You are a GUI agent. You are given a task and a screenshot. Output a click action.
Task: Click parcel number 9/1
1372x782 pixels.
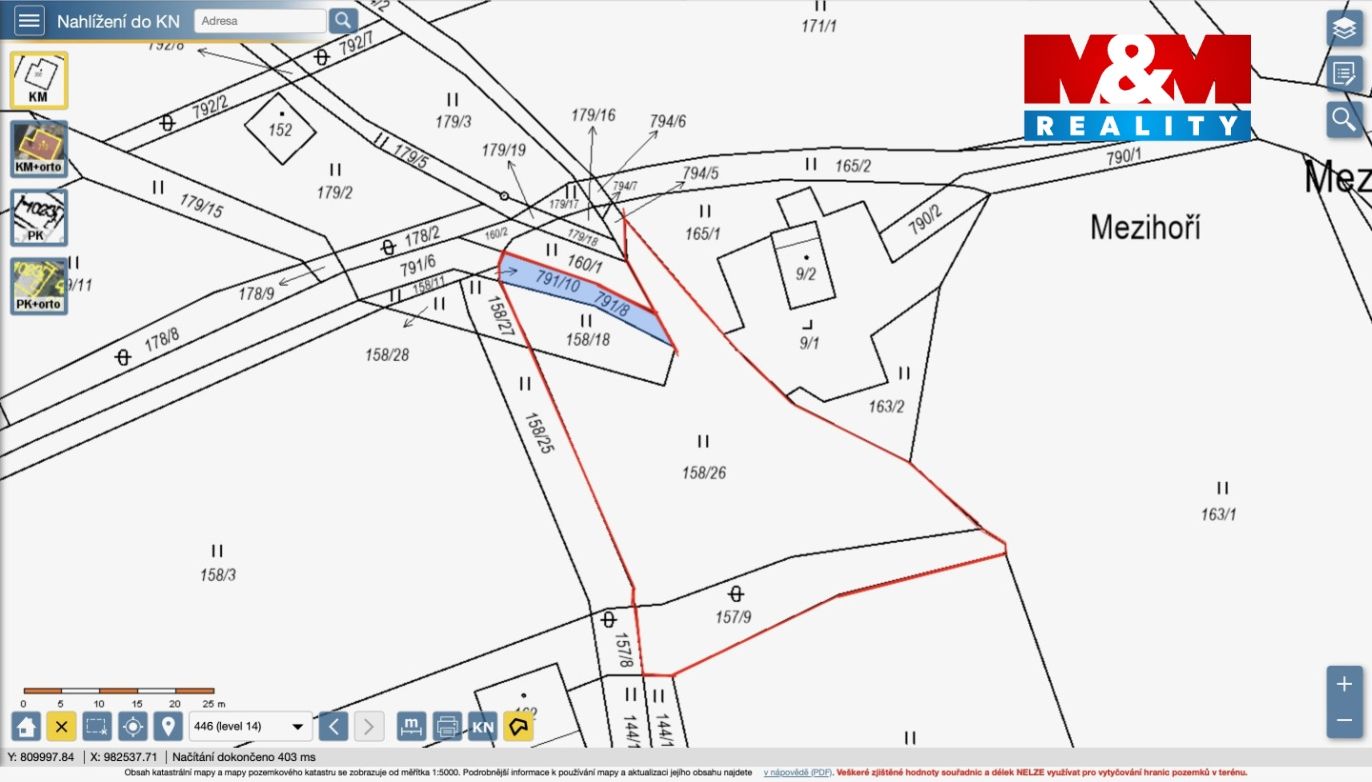pos(809,342)
